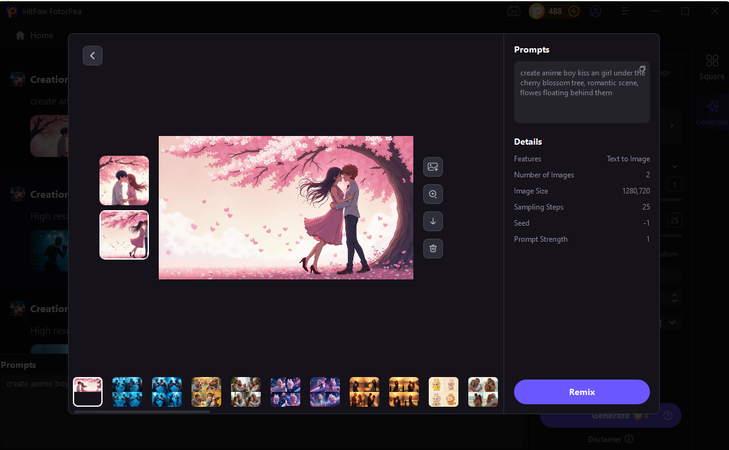Click the horizontal scrollbar under thumbnail strip
Image resolution: width=729 pixels, height=450 pixels.
click(142, 411)
